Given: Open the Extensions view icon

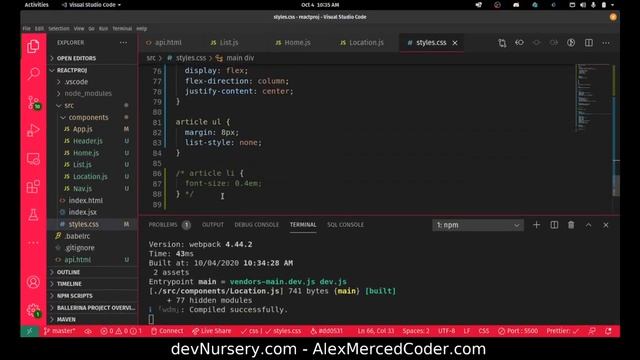Looking at the screenshot, I should click(33, 187).
